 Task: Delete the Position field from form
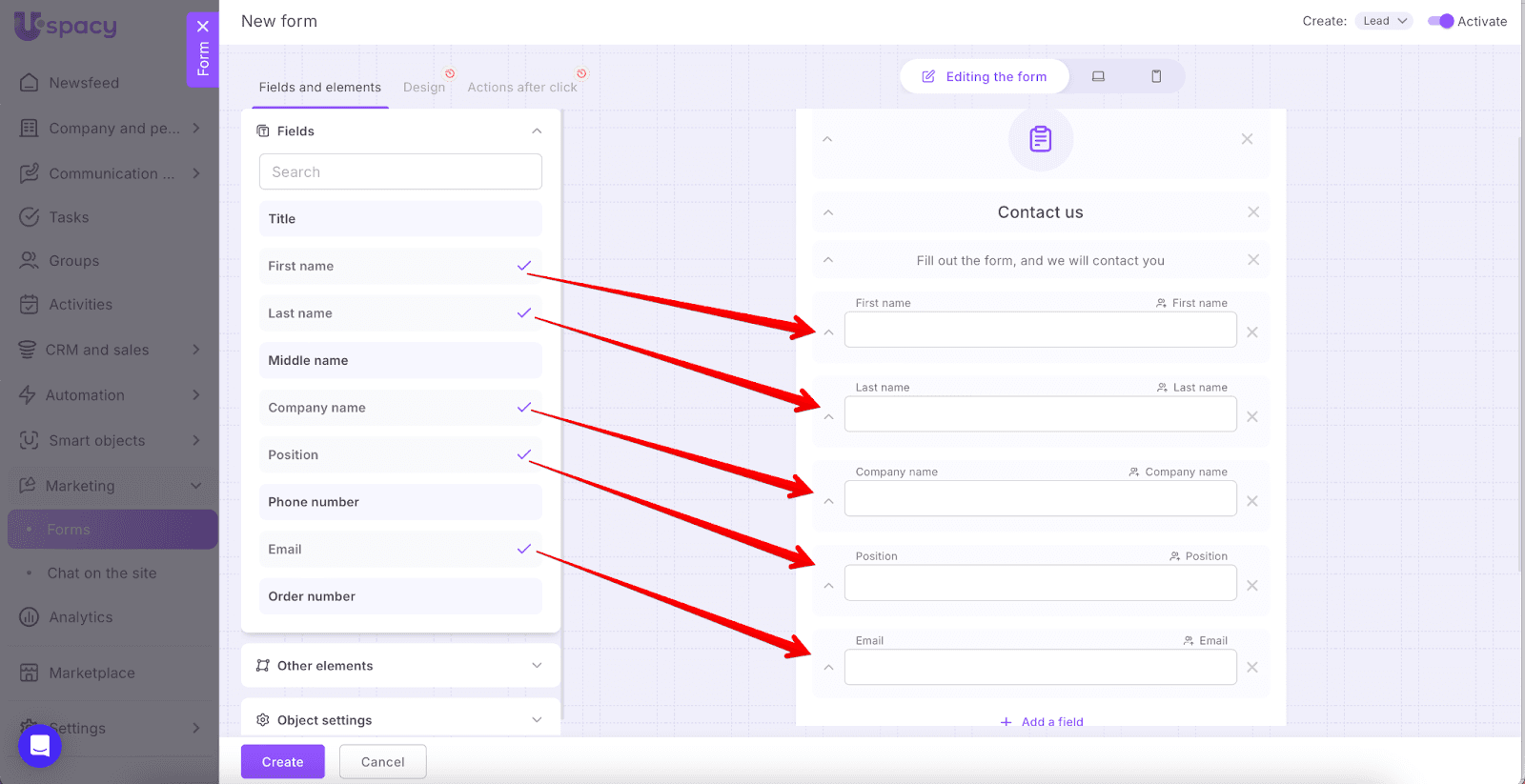[x=1252, y=586]
